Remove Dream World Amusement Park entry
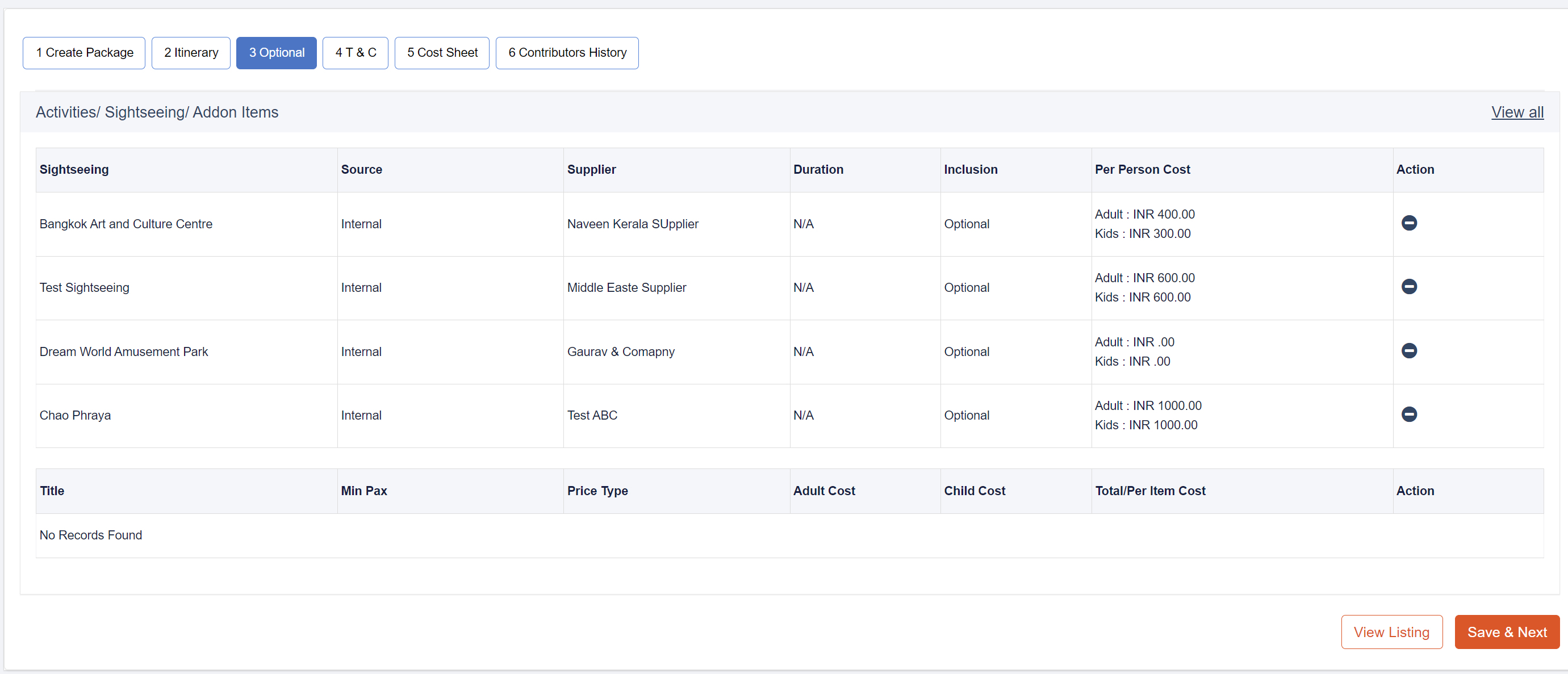Image resolution: width=1568 pixels, height=674 pixels. coord(1408,351)
